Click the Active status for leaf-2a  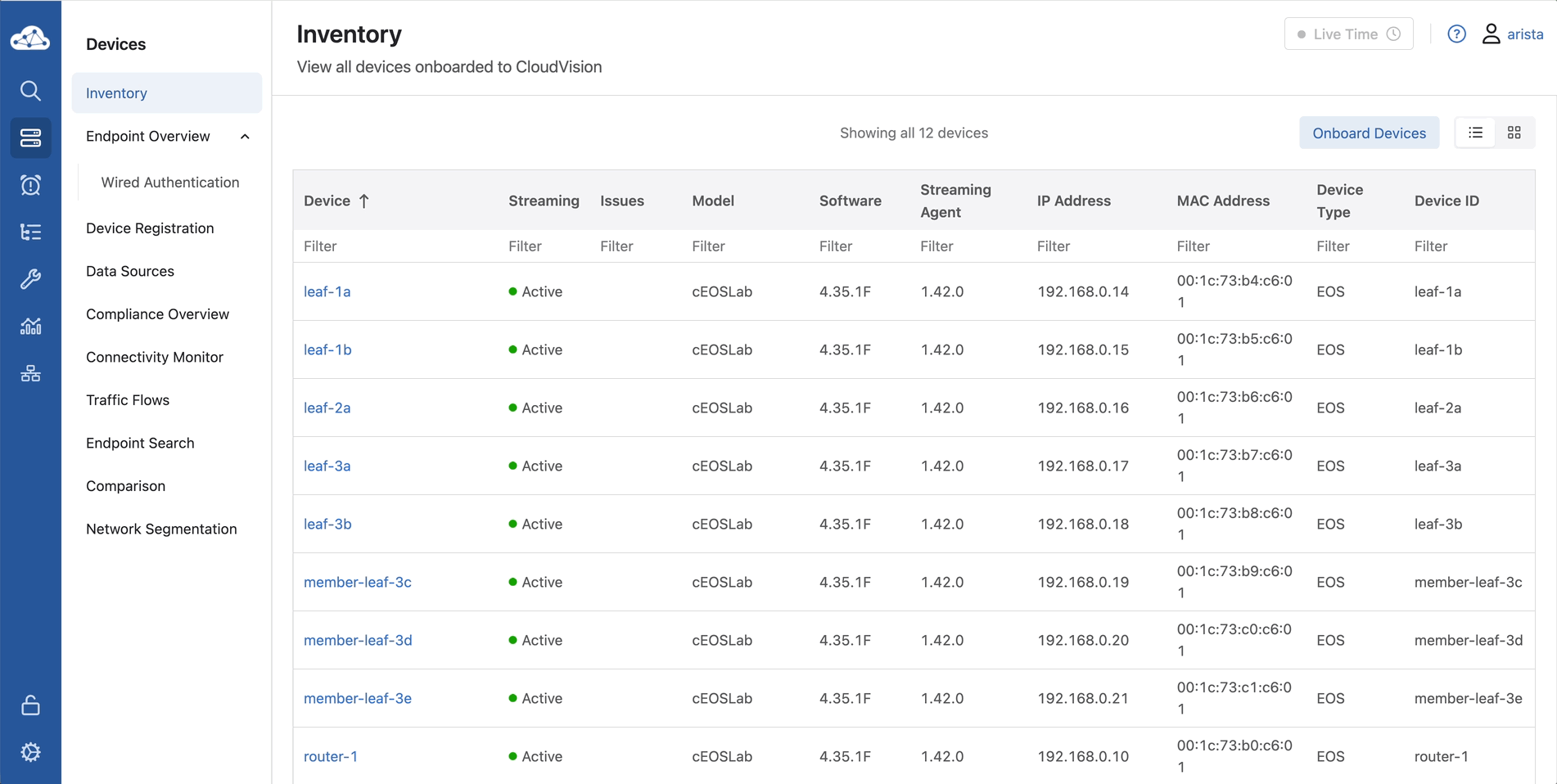click(535, 408)
